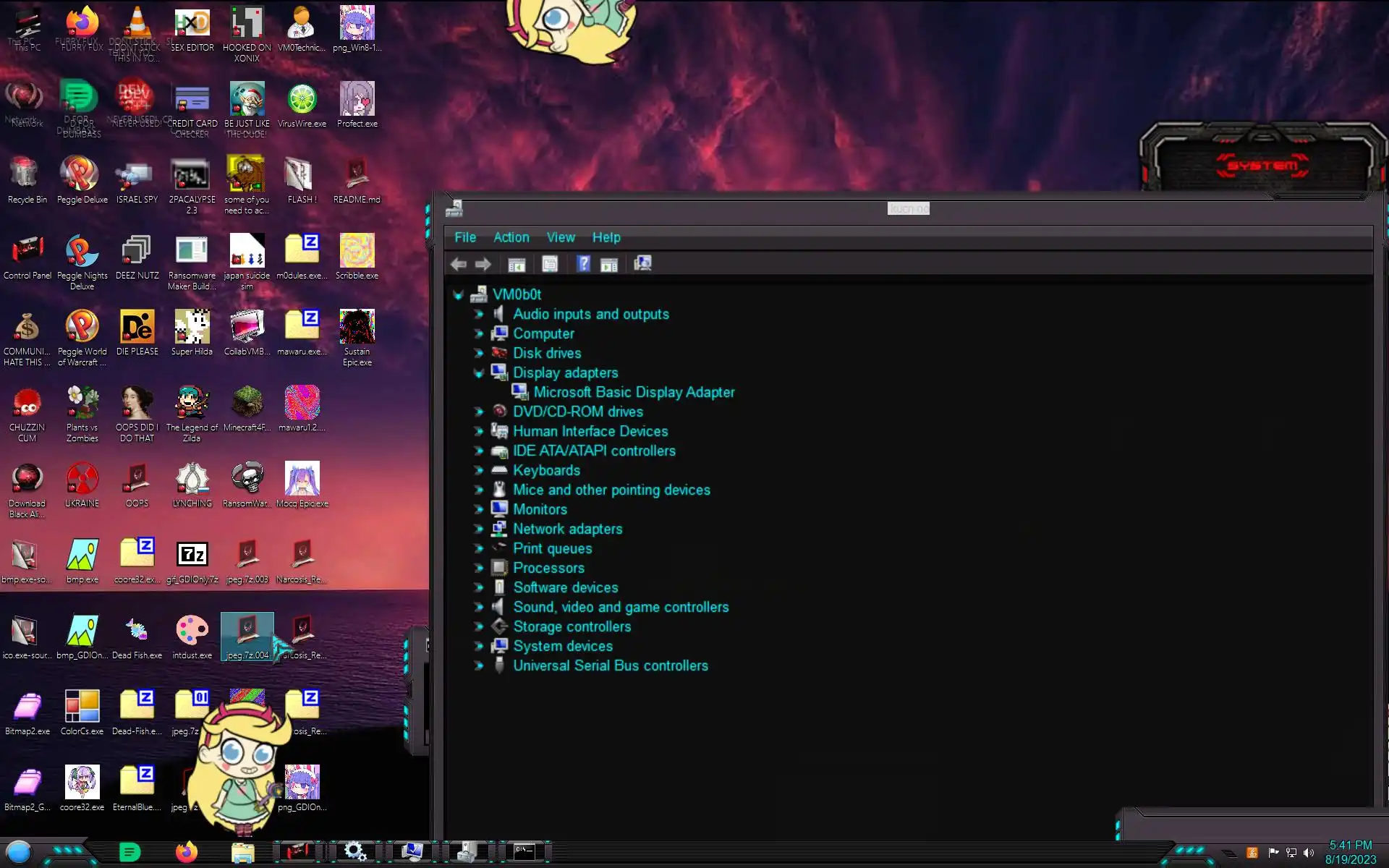
Task: Click the Show/Hide Console Tree toolbar icon
Action: tap(517, 265)
